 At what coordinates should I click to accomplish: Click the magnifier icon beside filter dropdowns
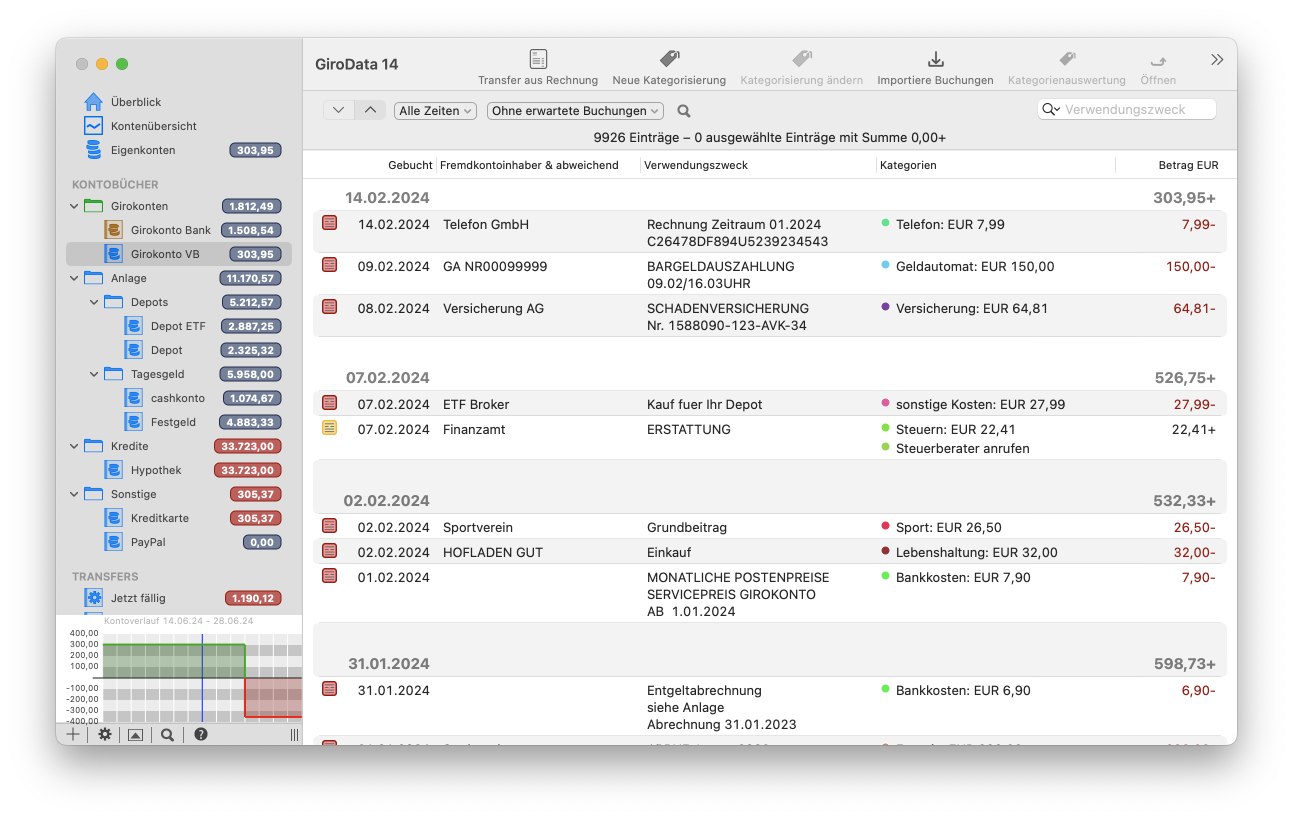(684, 111)
